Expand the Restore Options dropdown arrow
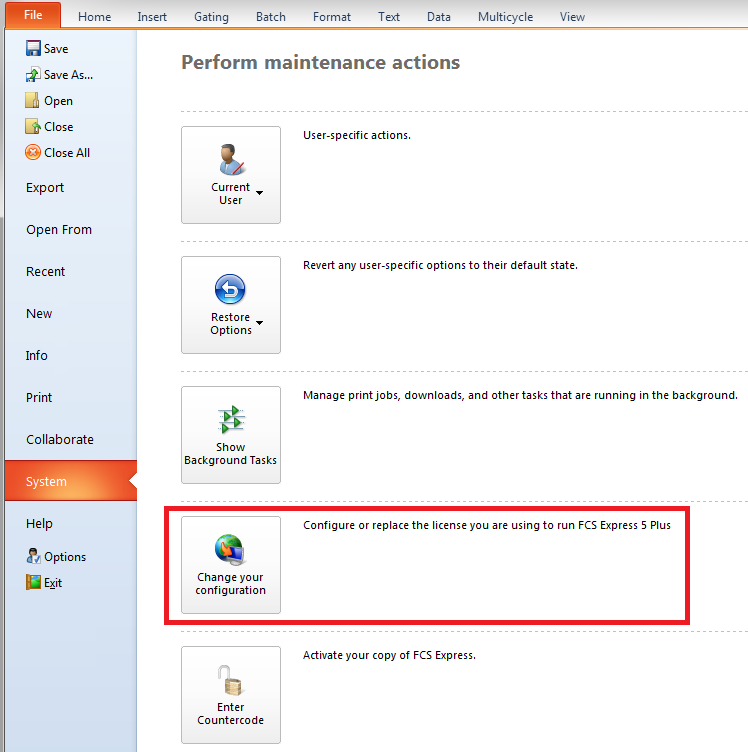 260,323
